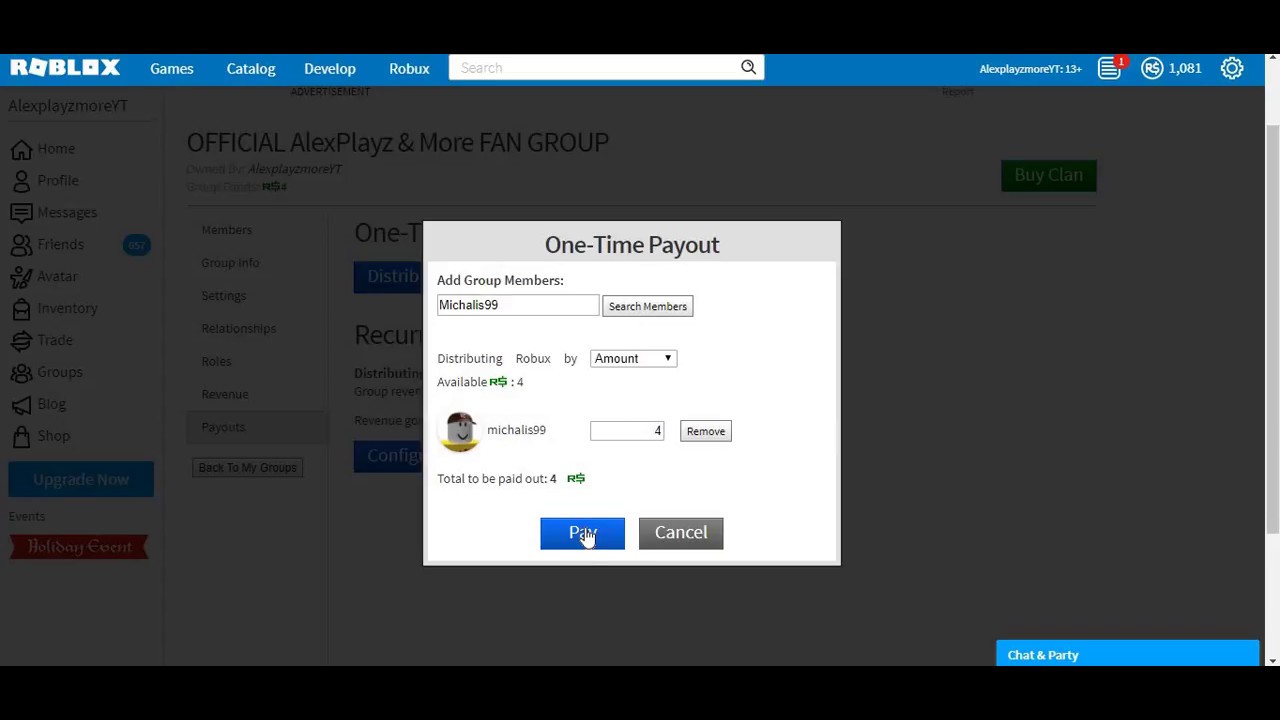Click Back To My Groups button
This screenshot has height=720, width=1280.
click(248, 467)
